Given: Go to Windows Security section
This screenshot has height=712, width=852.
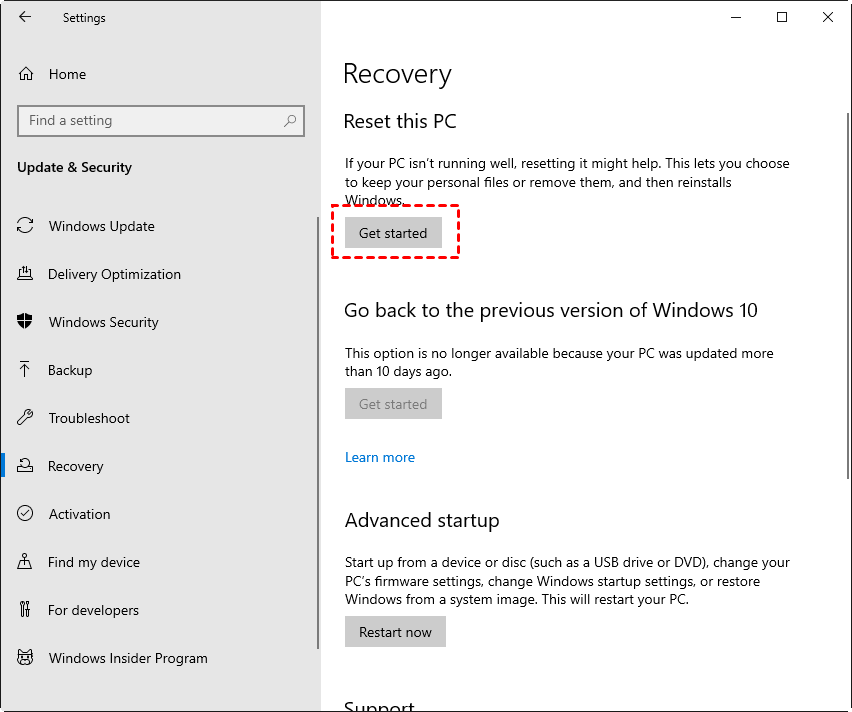Looking at the screenshot, I should point(103,322).
